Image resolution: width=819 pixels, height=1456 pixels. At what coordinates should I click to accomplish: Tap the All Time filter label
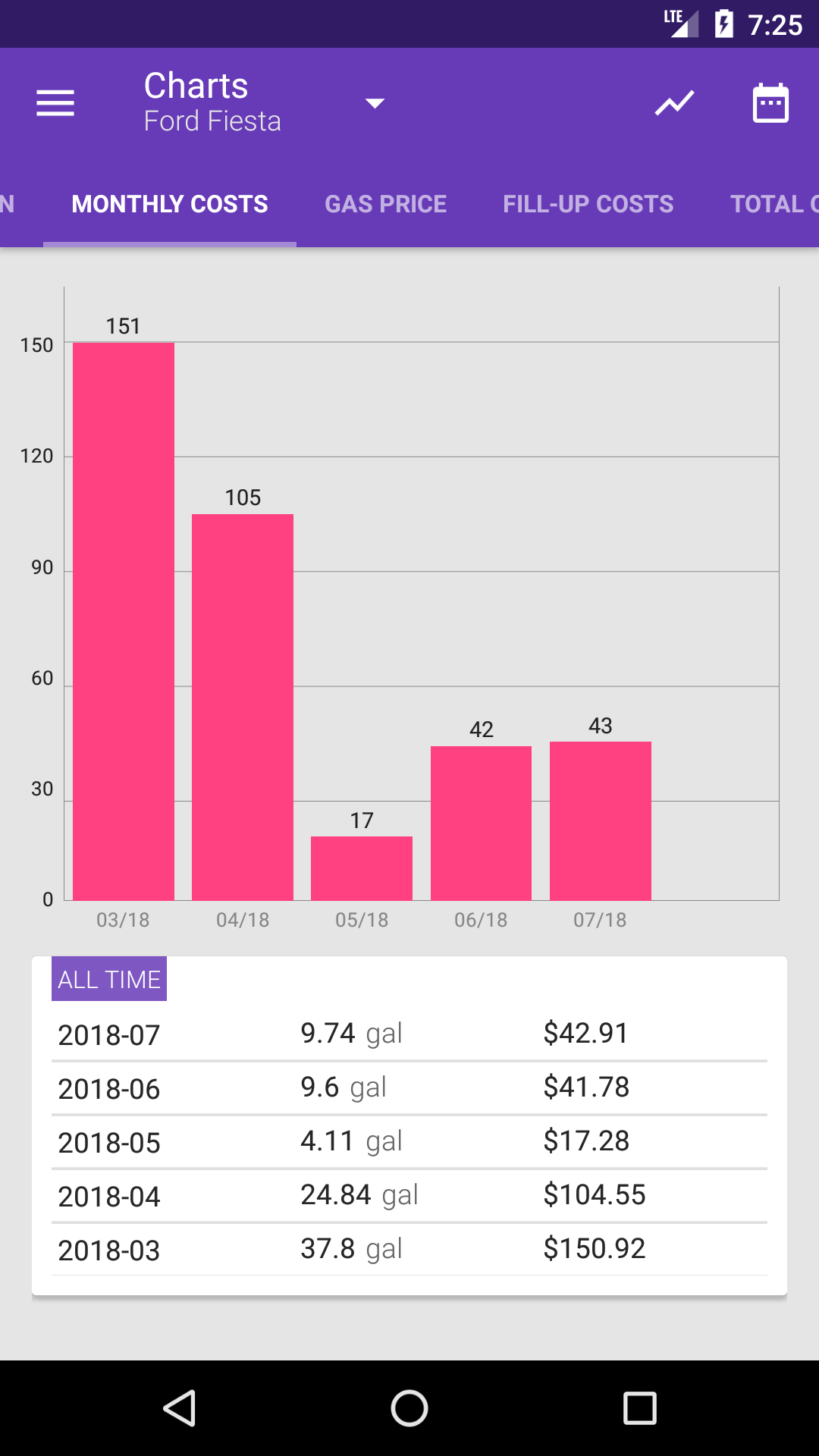pos(109,979)
